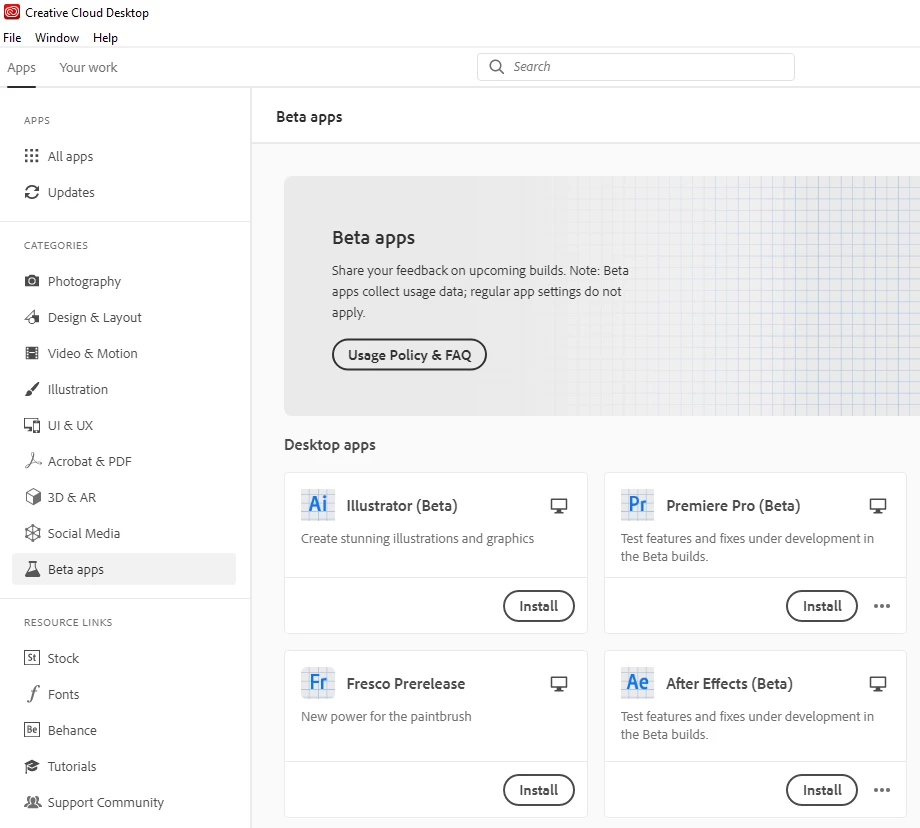Install Premiere Pro (Beta)
The image size is (920, 828).
821,606
